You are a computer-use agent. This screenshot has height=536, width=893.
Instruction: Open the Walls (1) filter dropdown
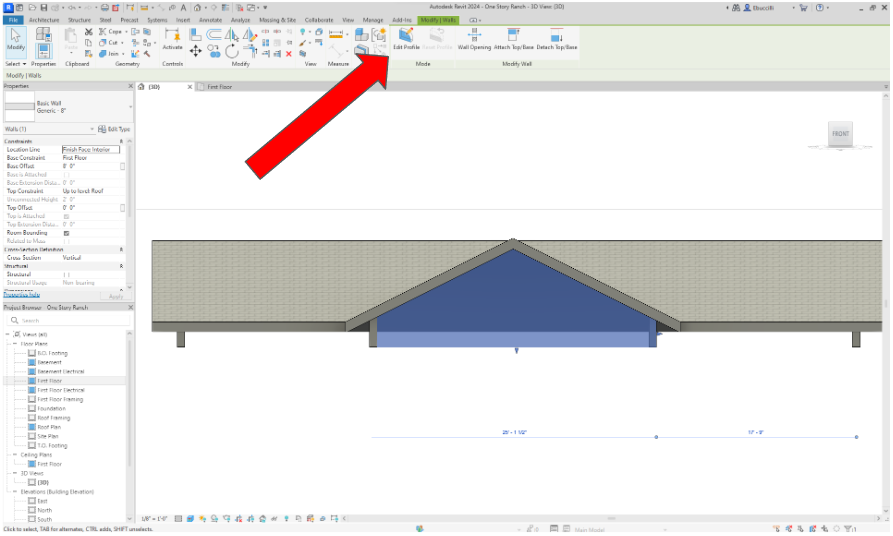[92, 129]
